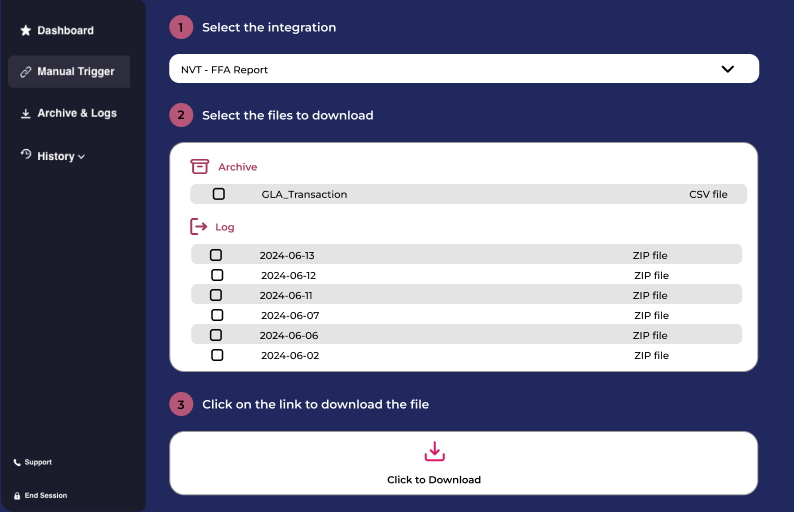Image resolution: width=794 pixels, height=512 pixels.
Task: Click the integration dropdown chevron arrow
Action: point(728,69)
